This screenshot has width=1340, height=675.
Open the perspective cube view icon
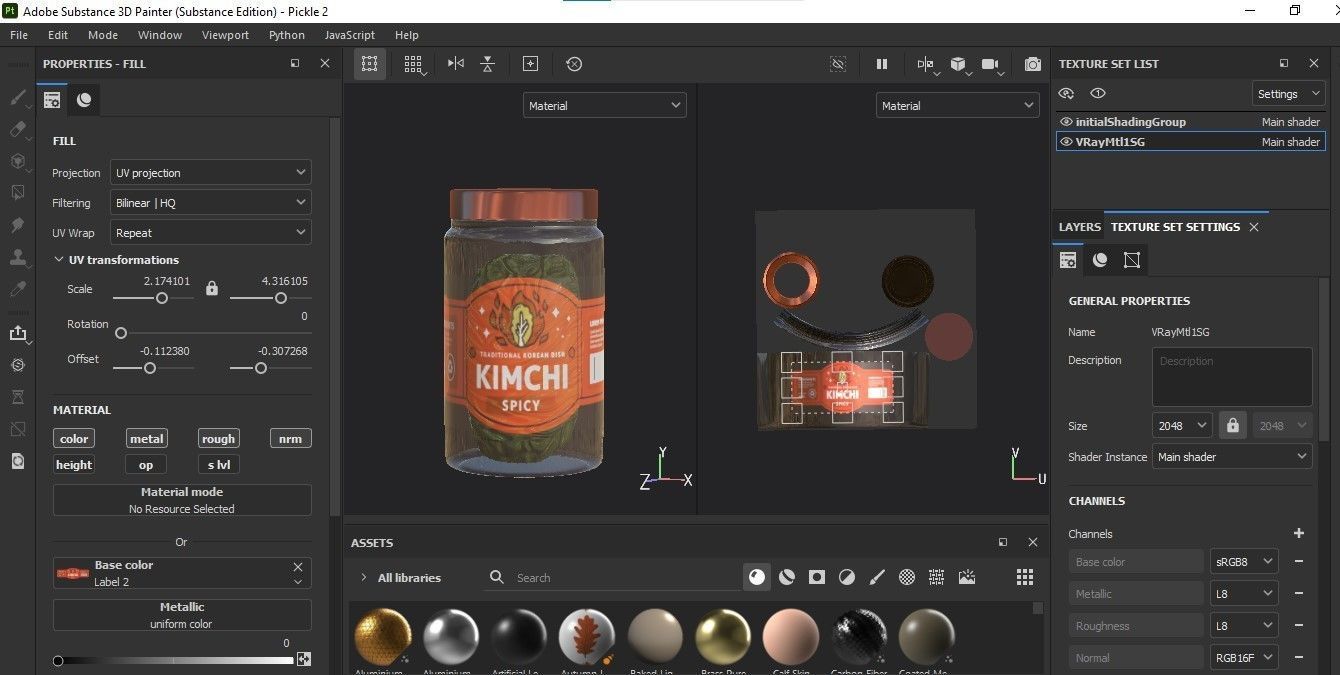click(959, 64)
